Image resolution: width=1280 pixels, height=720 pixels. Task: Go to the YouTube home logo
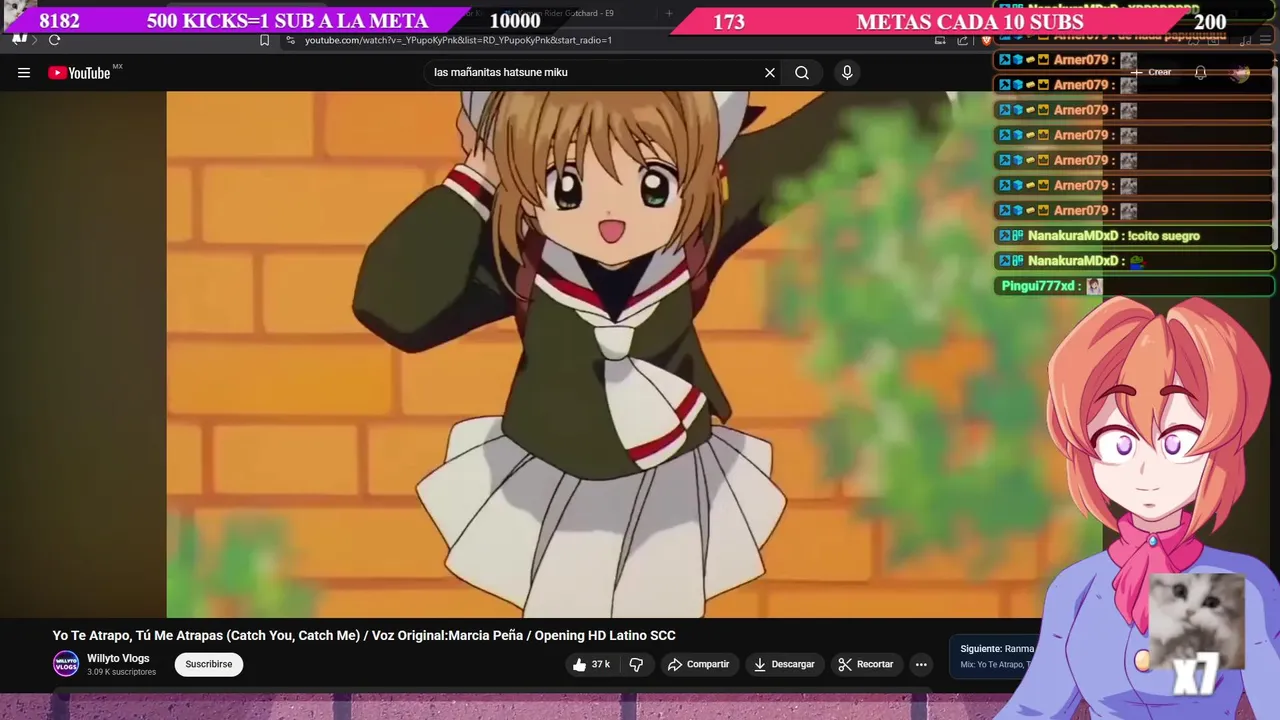pyautogui.click(x=79, y=73)
